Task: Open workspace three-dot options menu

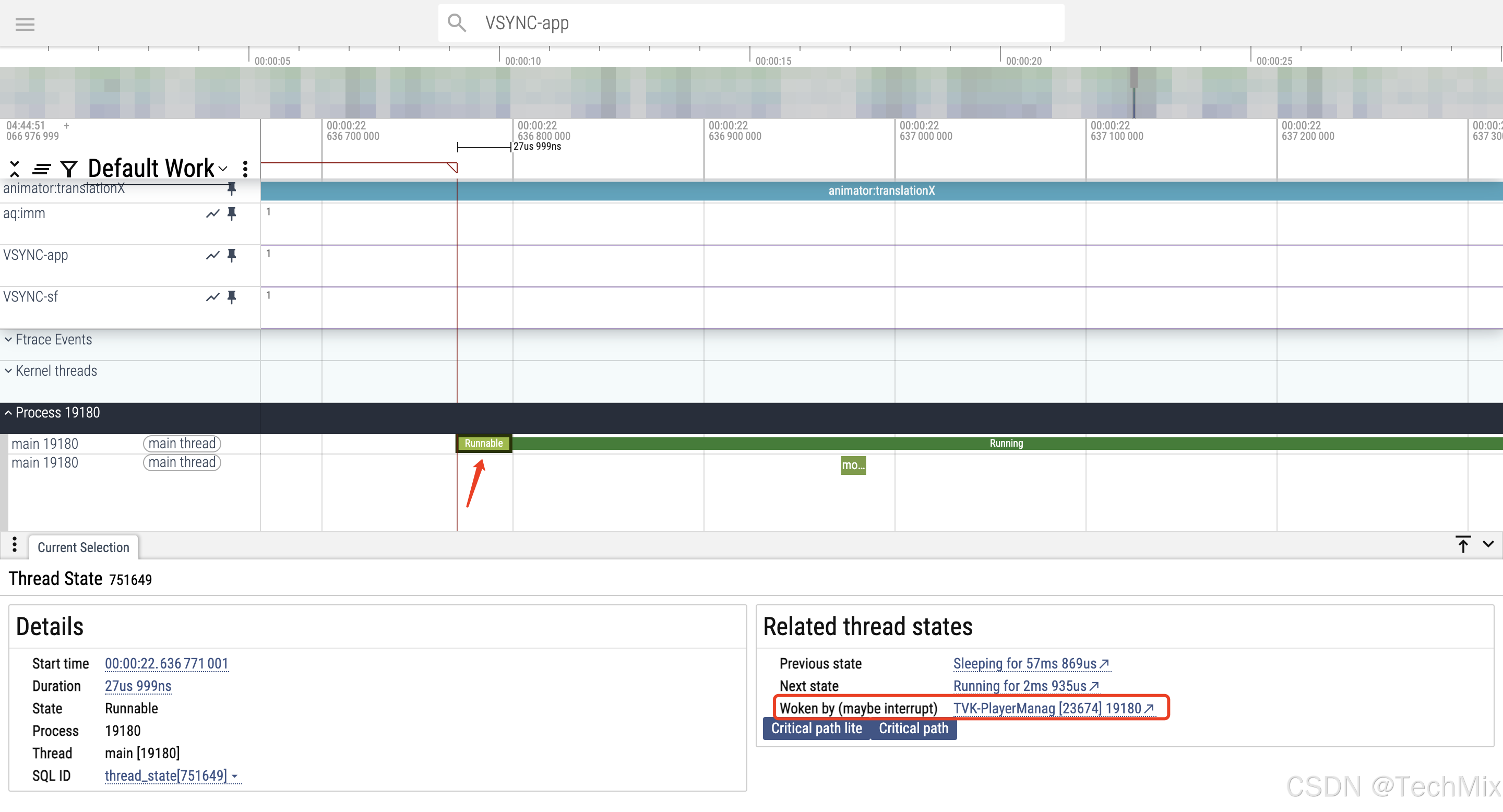Action: pyautogui.click(x=245, y=169)
